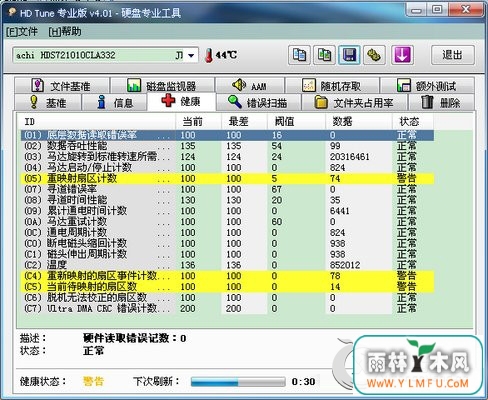Click the copy info to clipboard icon
The image size is (488, 400).
click(299, 55)
